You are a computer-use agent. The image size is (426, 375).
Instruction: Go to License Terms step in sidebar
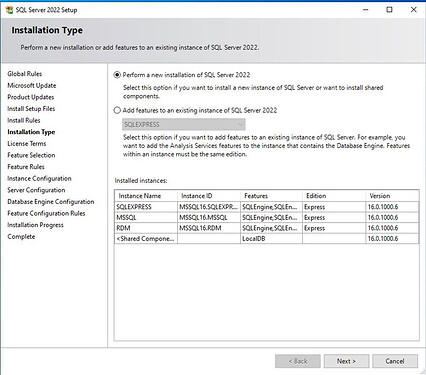[27, 144]
